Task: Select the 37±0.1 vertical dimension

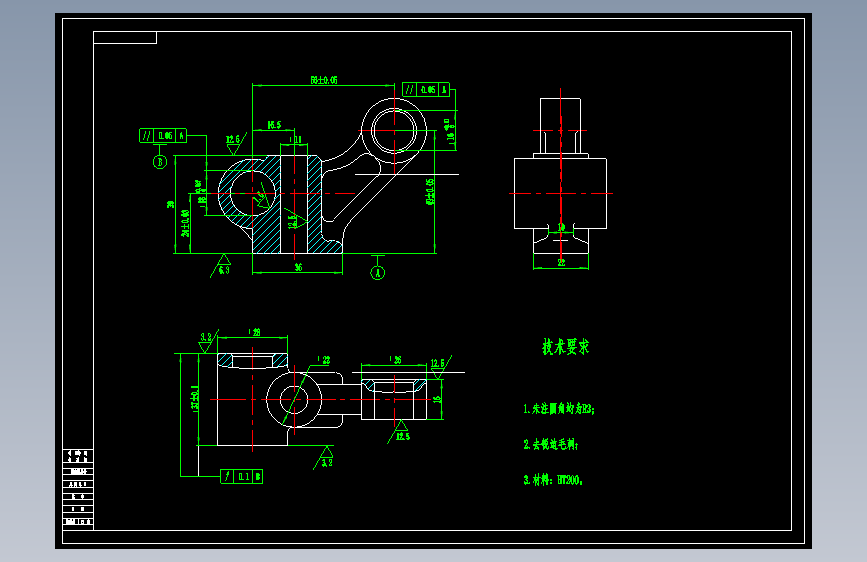Action: (195, 398)
